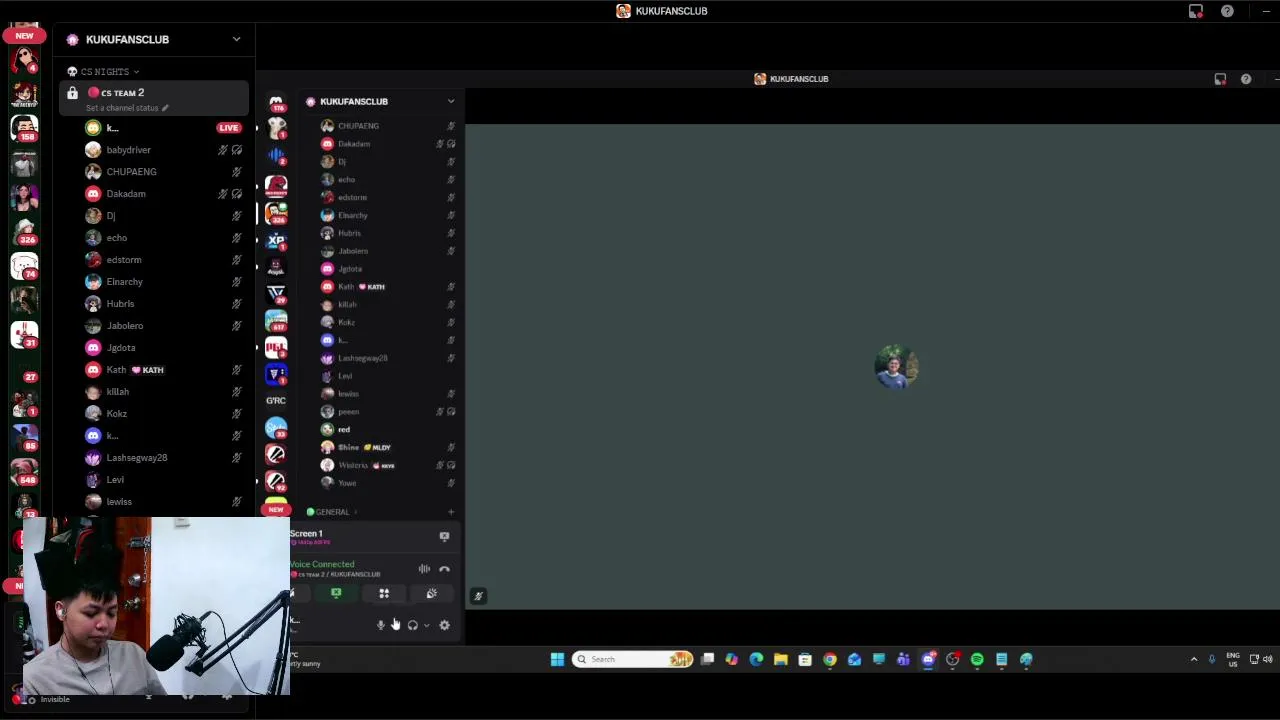Viewport: 1280px width, 720px height.
Task: Click Set a channel status edit link
Action: click(x=127, y=108)
